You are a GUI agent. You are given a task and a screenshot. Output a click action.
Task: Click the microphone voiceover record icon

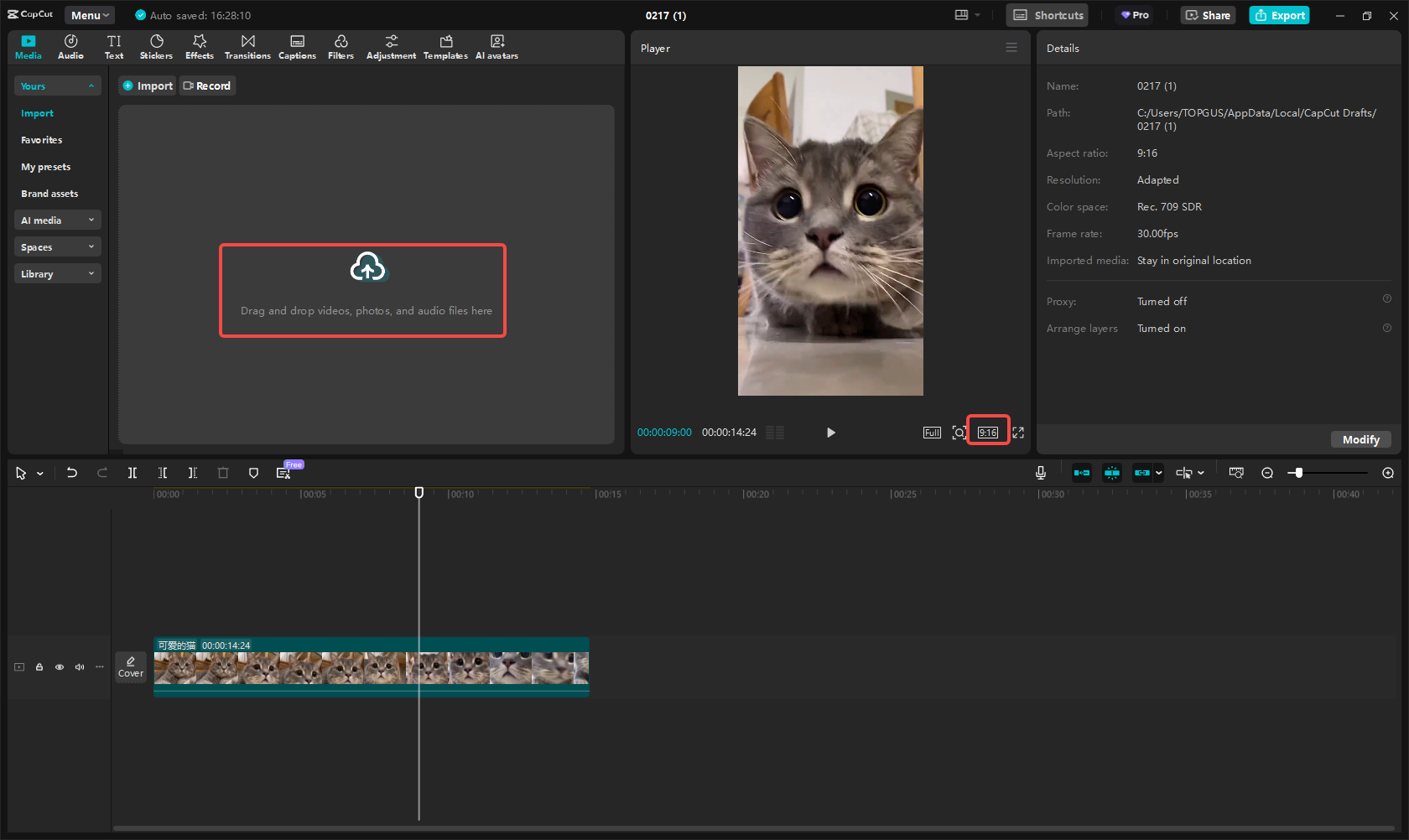1040,473
